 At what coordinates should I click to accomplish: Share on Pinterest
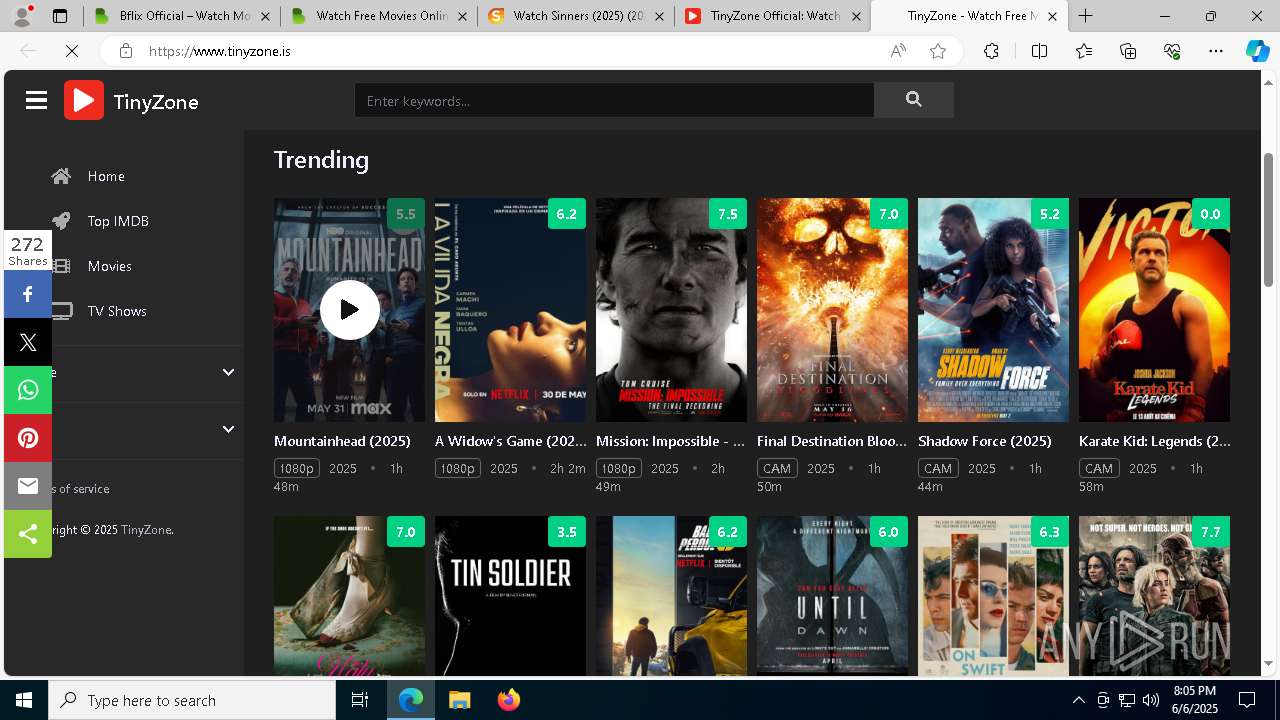tap(28, 438)
